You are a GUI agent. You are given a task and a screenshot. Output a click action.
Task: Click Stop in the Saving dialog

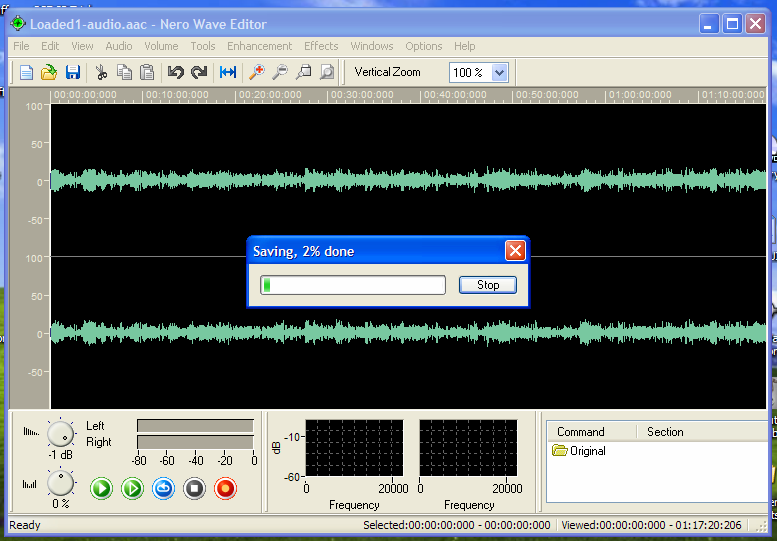(x=488, y=285)
